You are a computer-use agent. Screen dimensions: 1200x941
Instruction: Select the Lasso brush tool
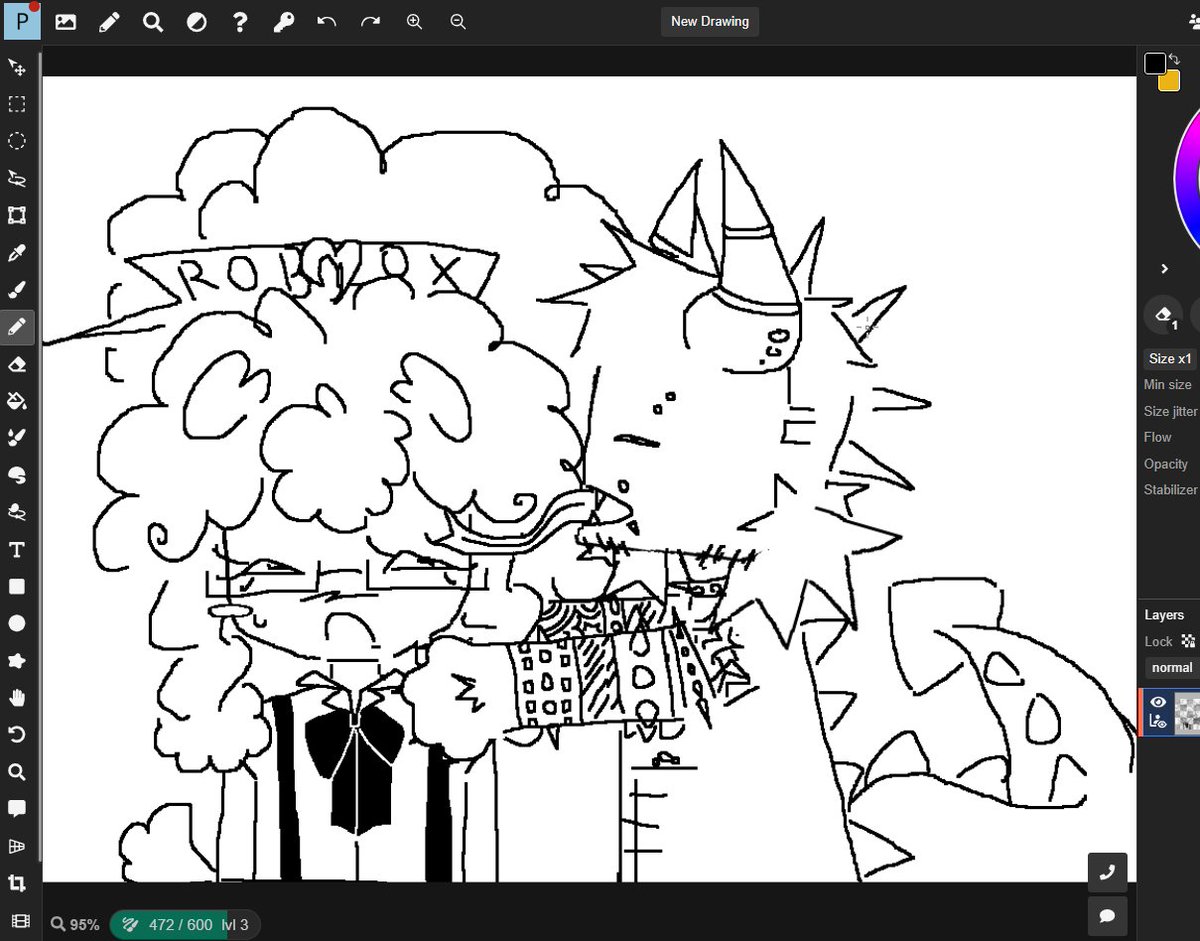pos(17,512)
